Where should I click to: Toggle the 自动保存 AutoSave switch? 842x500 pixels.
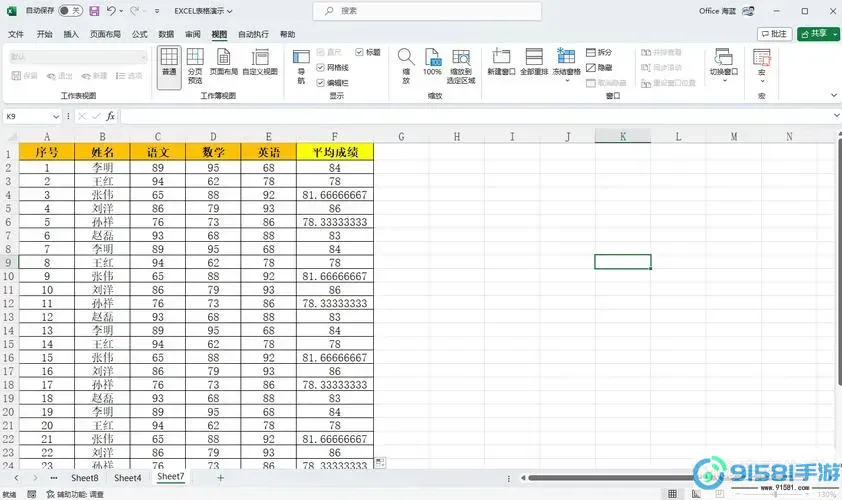70,11
